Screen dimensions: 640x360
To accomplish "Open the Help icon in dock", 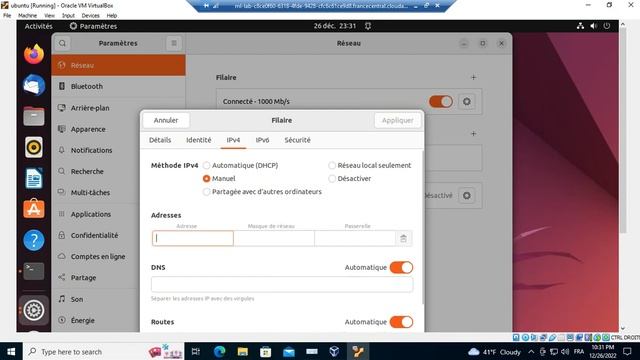I will pos(34,240).
